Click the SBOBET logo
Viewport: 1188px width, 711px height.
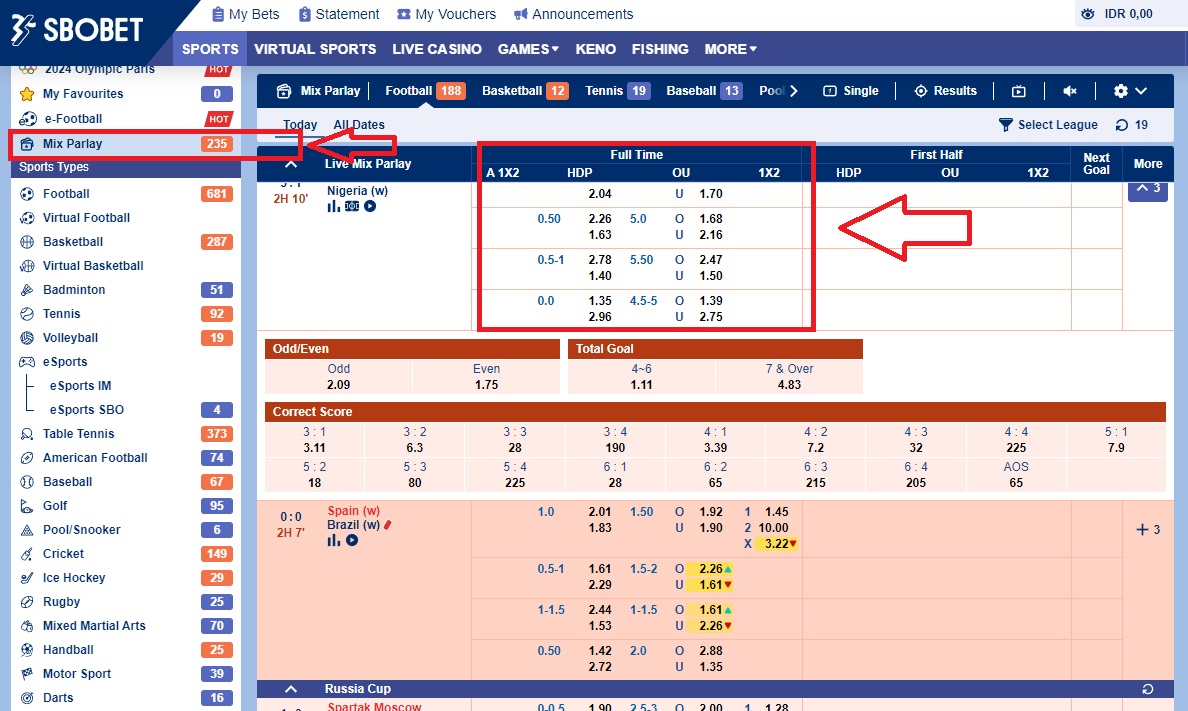pos(77,30)
